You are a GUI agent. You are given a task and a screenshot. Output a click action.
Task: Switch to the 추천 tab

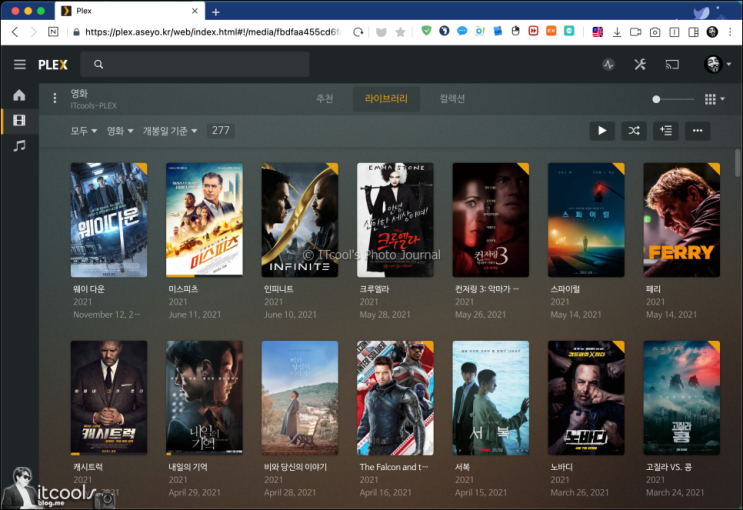point(325,99)
